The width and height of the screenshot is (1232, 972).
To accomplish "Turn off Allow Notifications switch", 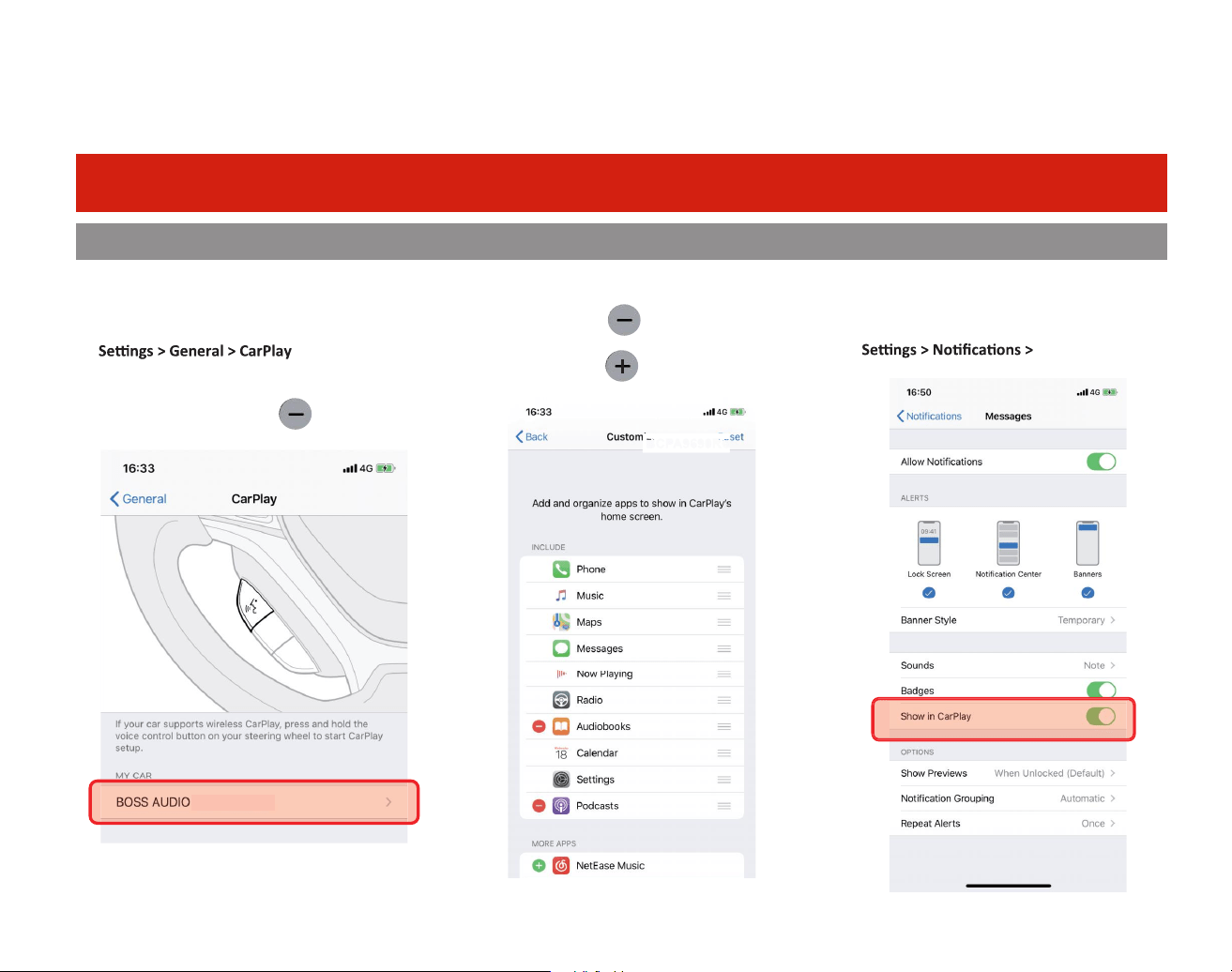I will 1101,462.
